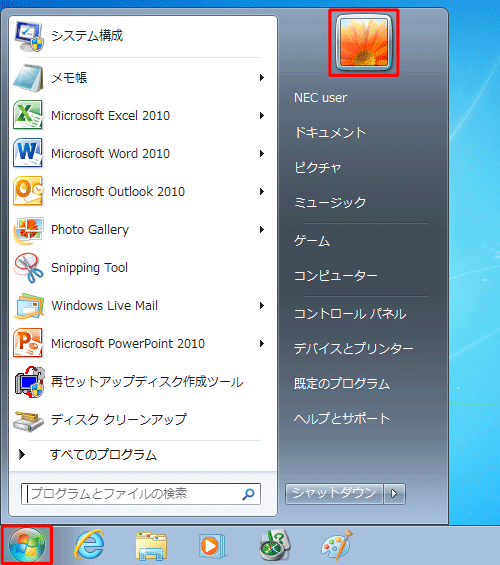Image resolution: width=500 pixels, height=565 pixels.
Task: Click the Snipping Tool scissors icon
Action: tap(28, 268)
